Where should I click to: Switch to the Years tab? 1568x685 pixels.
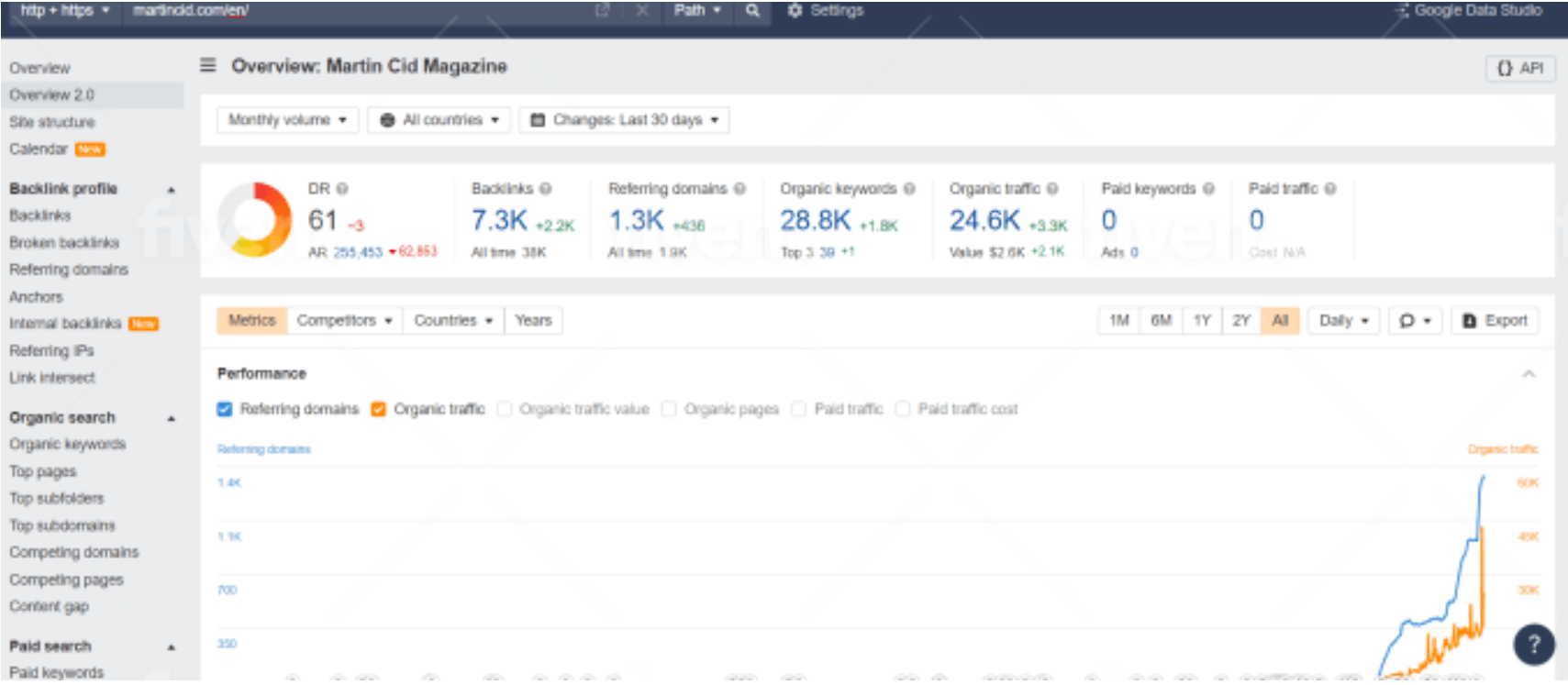point(533,321)
